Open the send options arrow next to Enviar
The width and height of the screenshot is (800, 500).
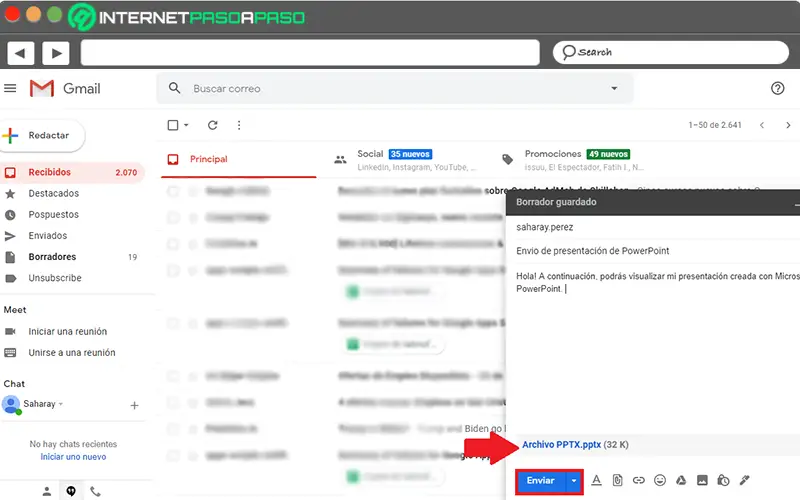574,481
